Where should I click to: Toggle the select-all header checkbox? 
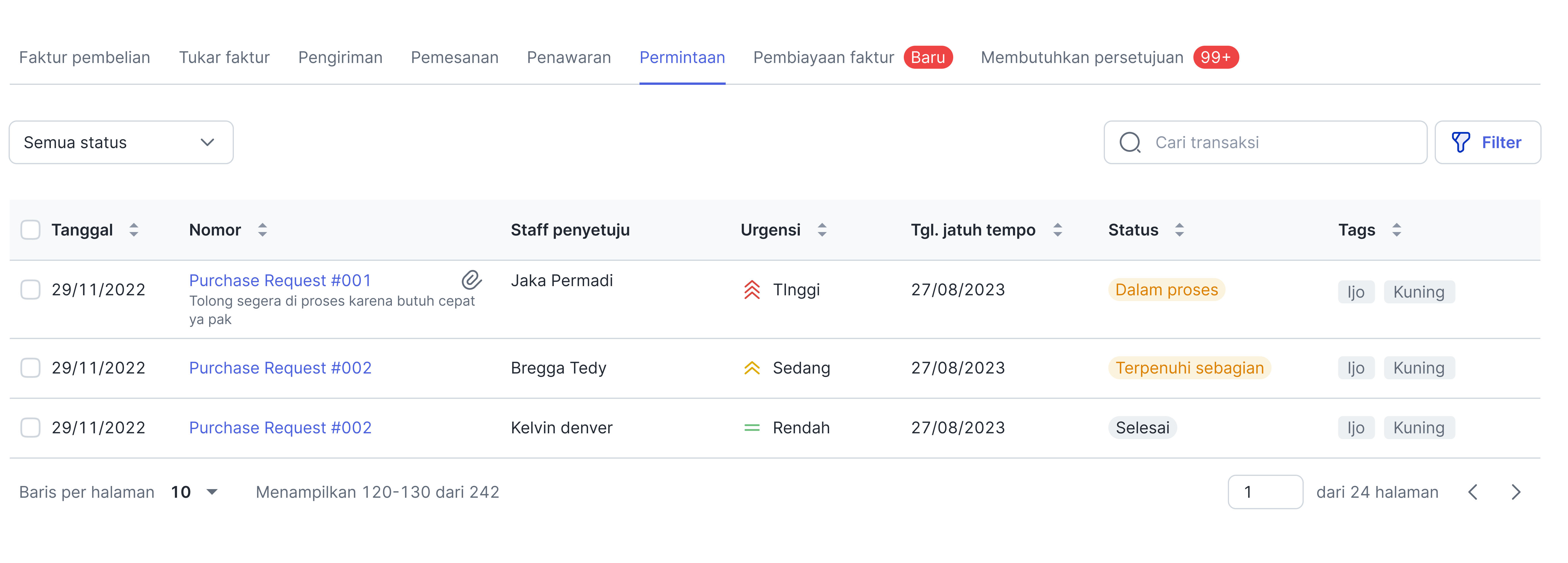pos(30,230)
